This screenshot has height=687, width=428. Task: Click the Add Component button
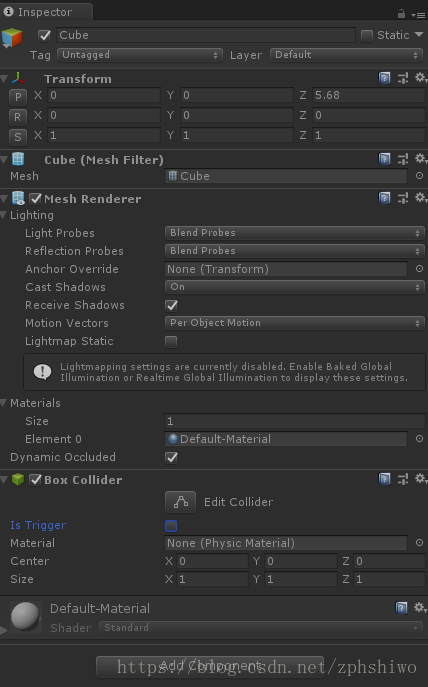click(x=210, y=666)
